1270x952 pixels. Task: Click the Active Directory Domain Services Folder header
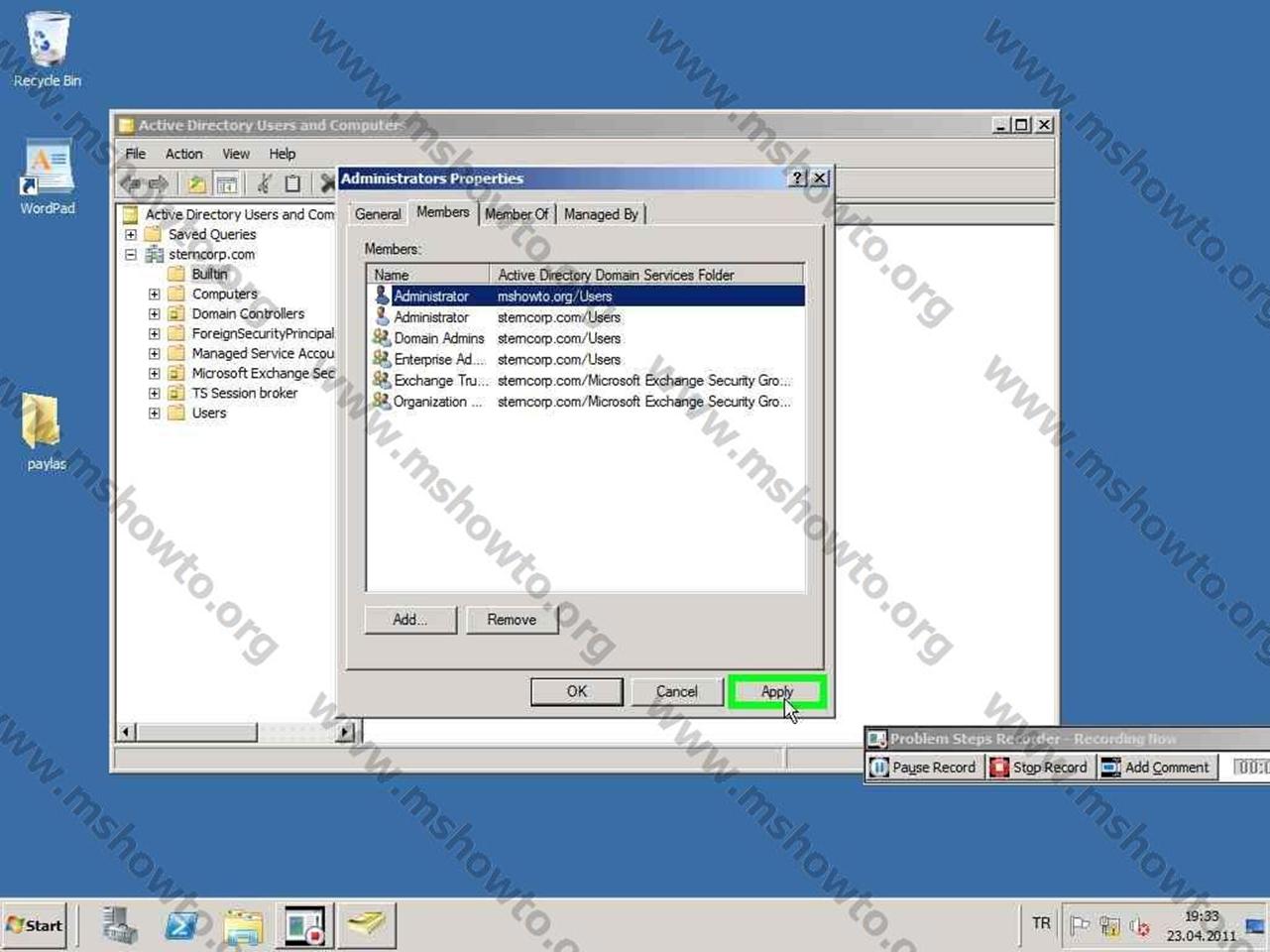(646, 275)
